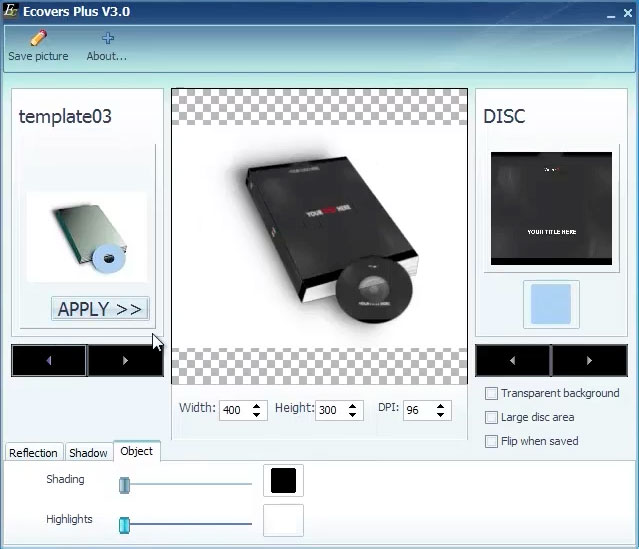Click the Ecovers Plus app logo icon

point(10,11)
